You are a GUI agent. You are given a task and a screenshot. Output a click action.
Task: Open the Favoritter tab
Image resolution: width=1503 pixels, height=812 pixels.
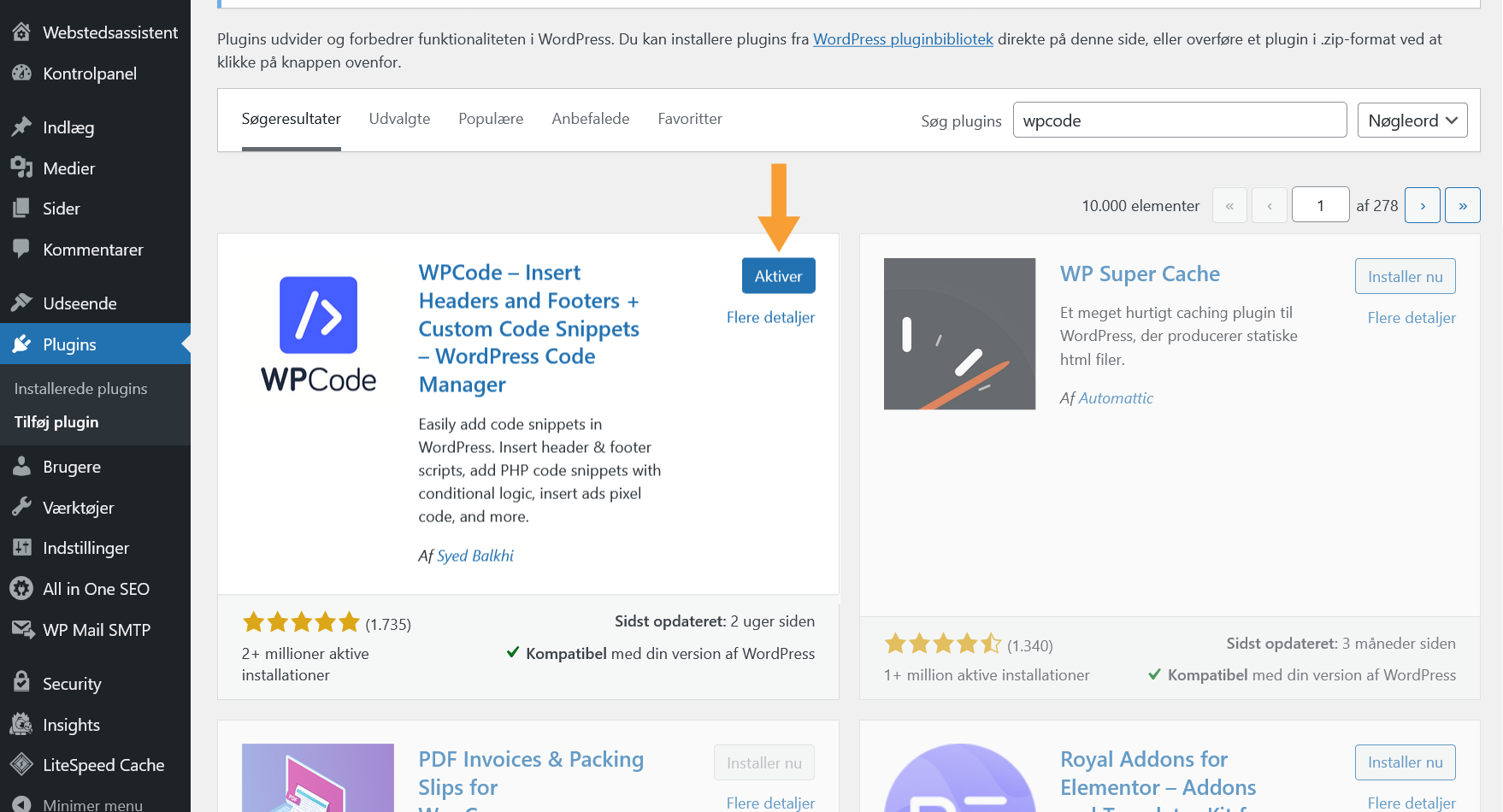(x=689, y=119)
